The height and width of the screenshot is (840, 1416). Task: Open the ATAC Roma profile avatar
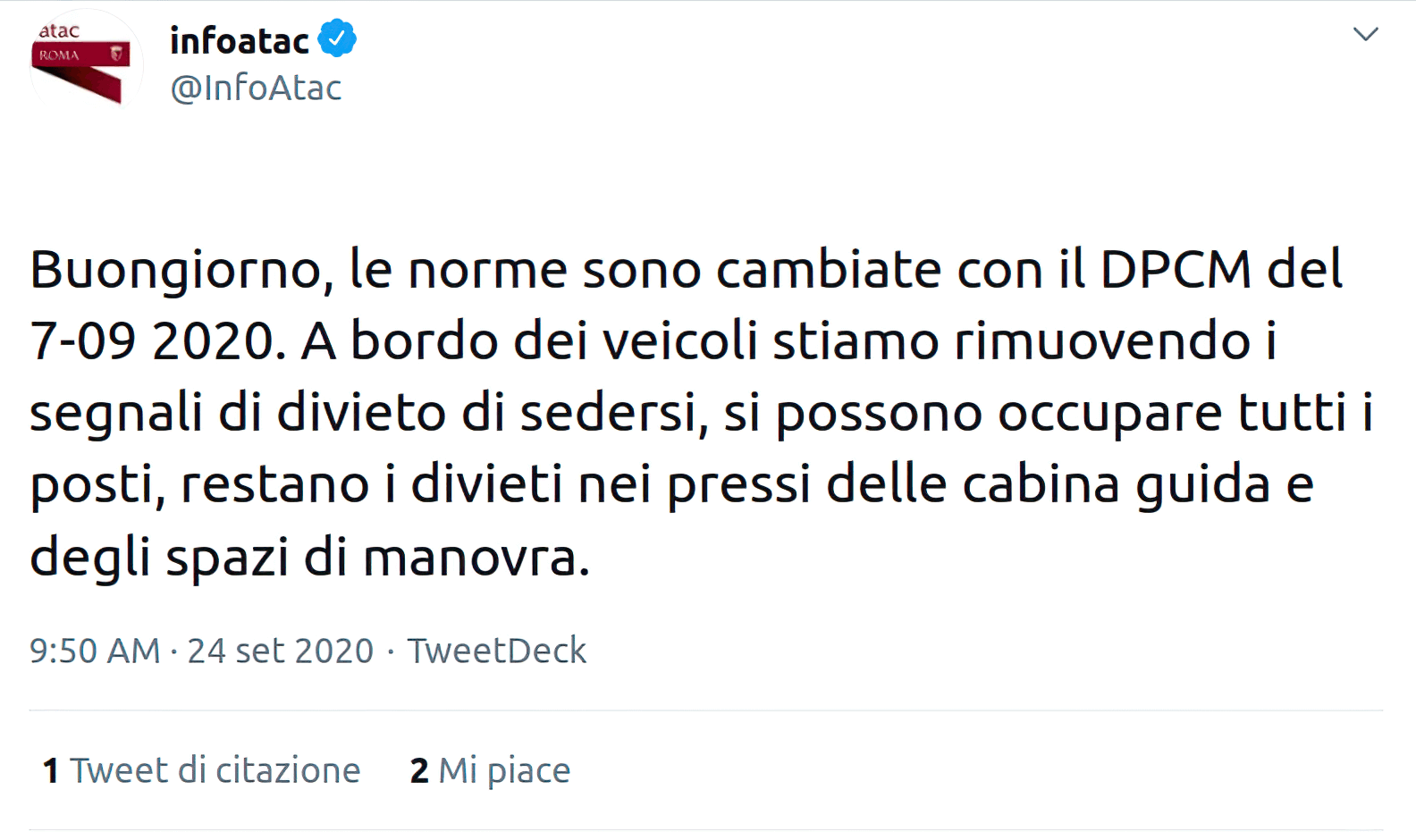pos(86,63)
